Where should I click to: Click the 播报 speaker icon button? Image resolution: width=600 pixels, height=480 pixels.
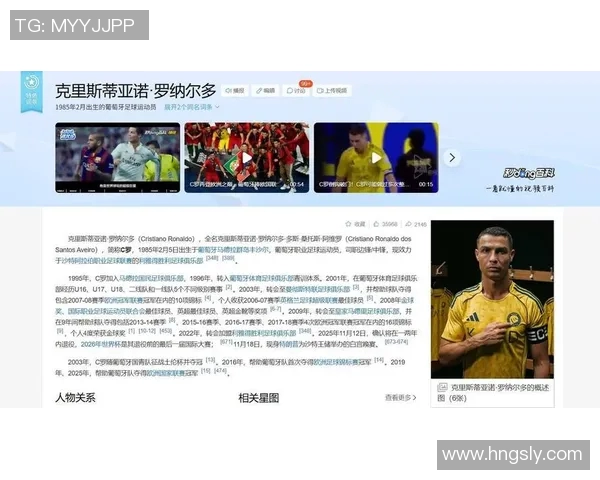(x=235, y=91)
